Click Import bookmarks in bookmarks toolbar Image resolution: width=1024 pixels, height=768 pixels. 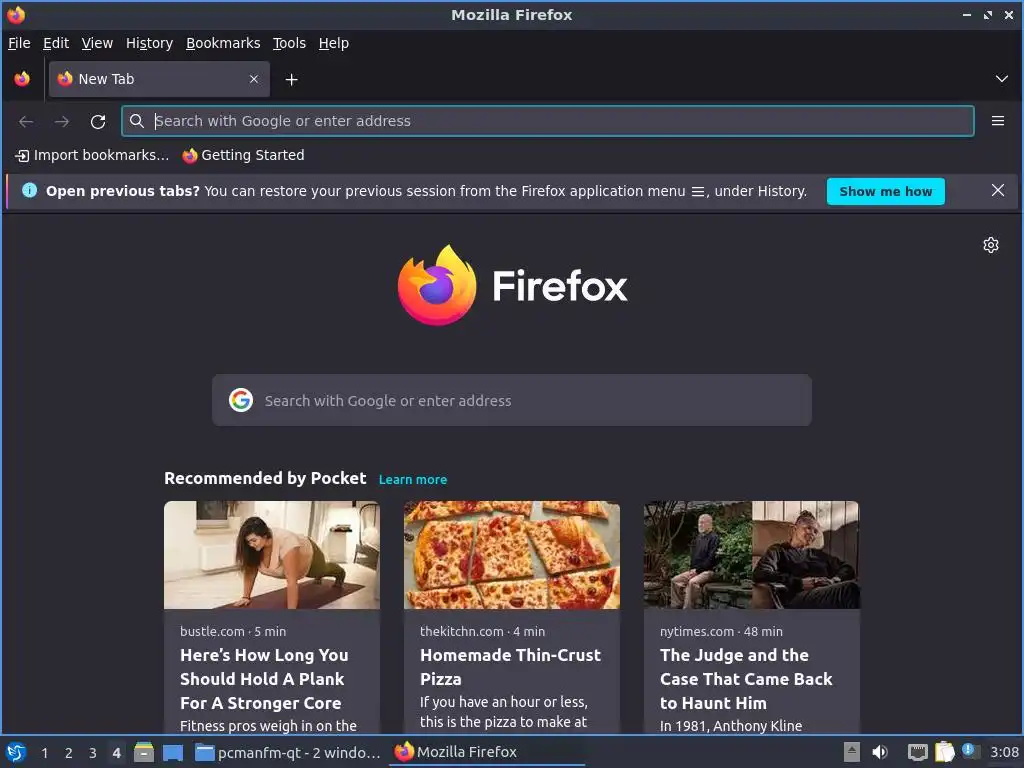coord(91,155)
